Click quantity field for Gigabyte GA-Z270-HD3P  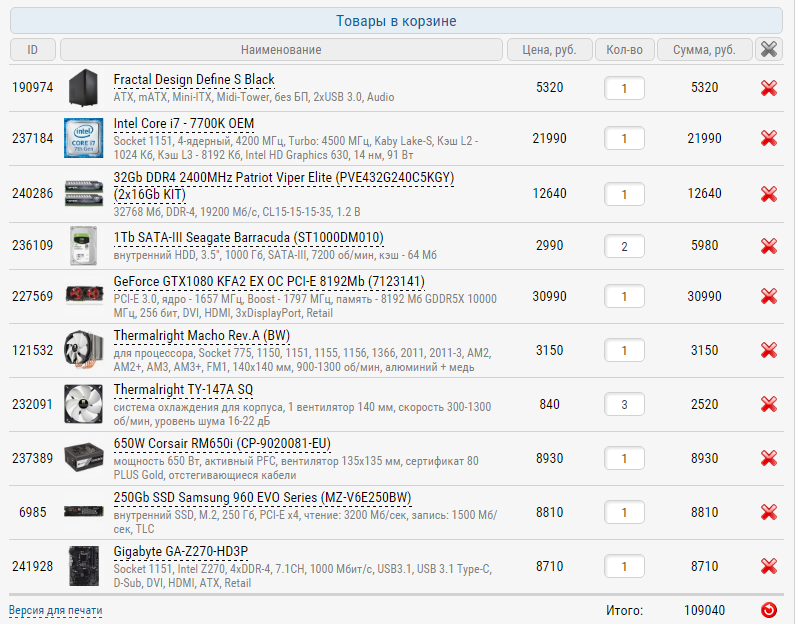click(x=624, y=566)
